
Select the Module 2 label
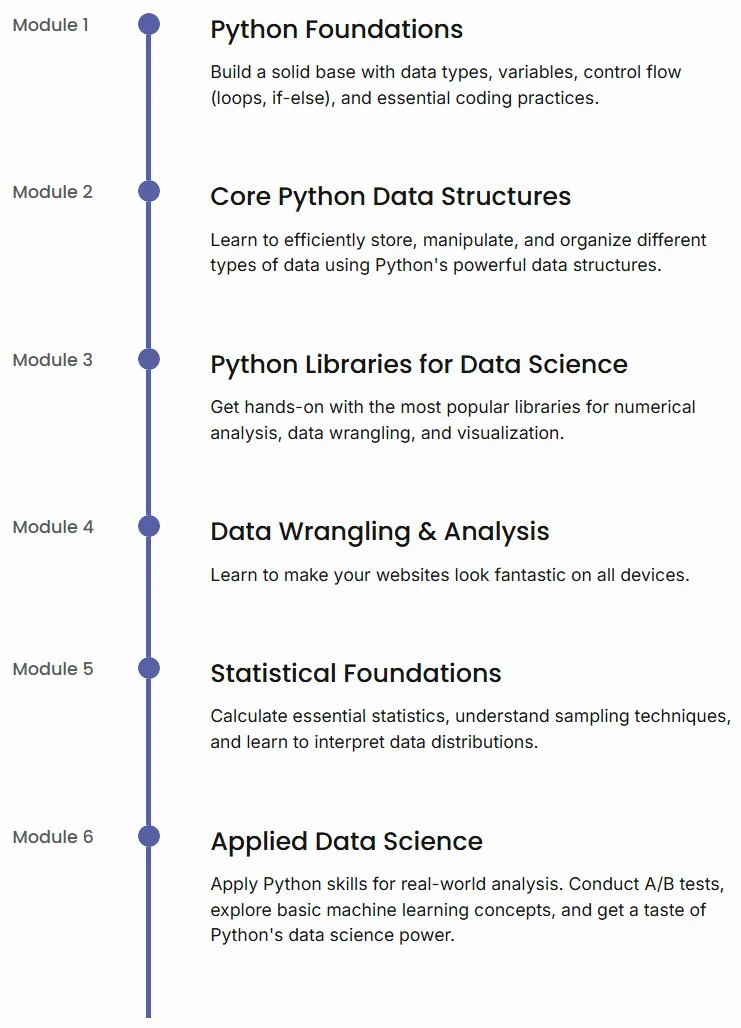52,192
